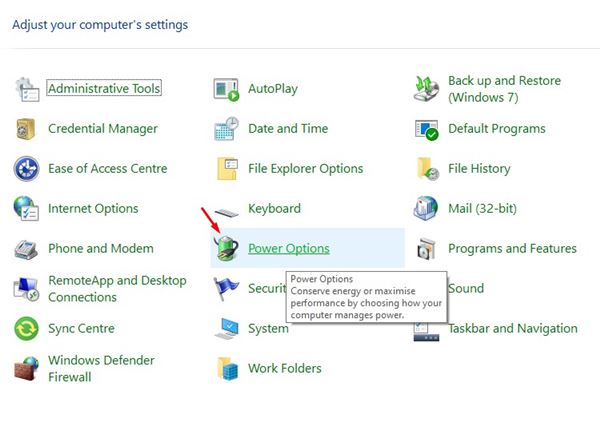Screen dimensions: 600x434
Task: Click the RemoteApp and Desktop Connections icon
Action: (26, 289)
